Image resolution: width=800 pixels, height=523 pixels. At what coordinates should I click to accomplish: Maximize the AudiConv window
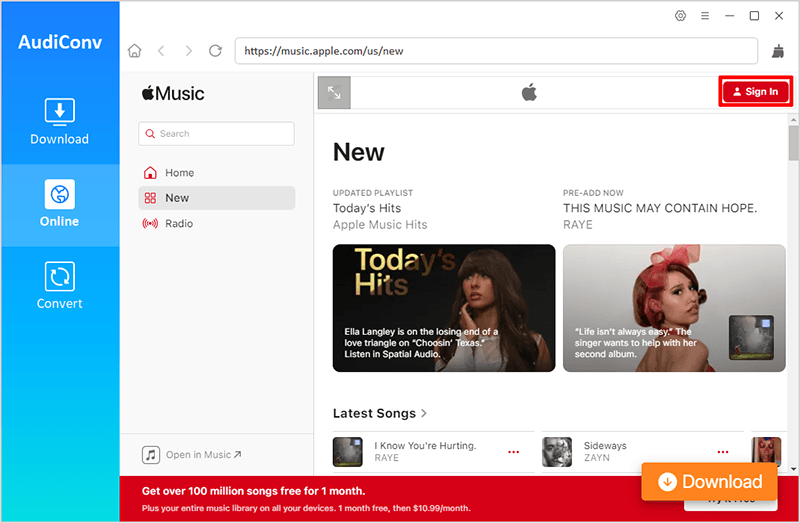pos(754,16)
